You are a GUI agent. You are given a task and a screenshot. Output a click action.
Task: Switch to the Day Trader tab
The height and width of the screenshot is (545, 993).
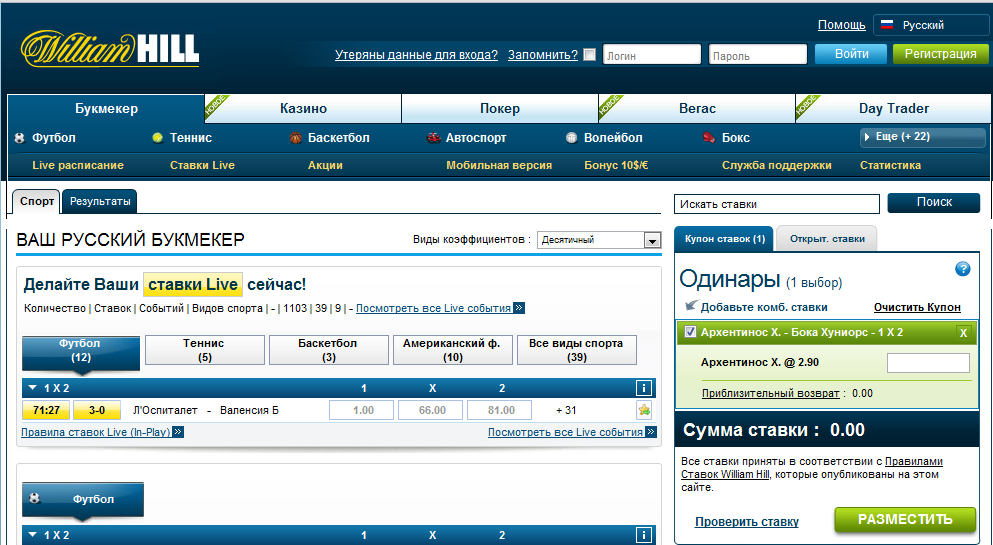point(894,109)
